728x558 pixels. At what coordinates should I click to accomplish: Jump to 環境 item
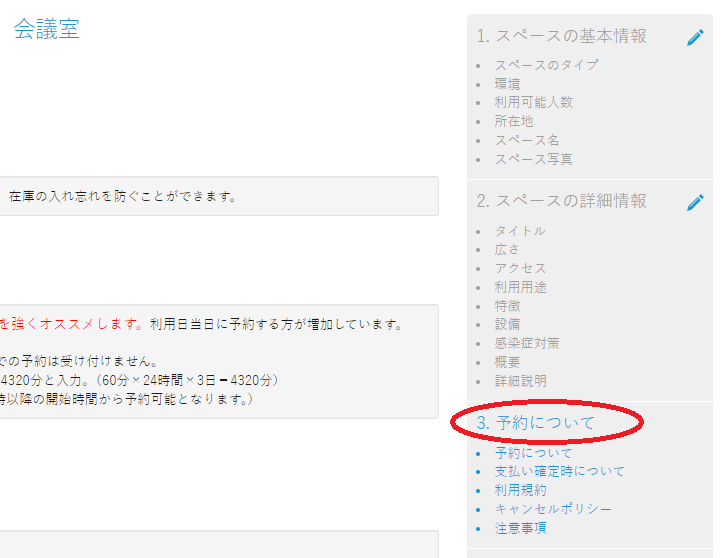507,84
